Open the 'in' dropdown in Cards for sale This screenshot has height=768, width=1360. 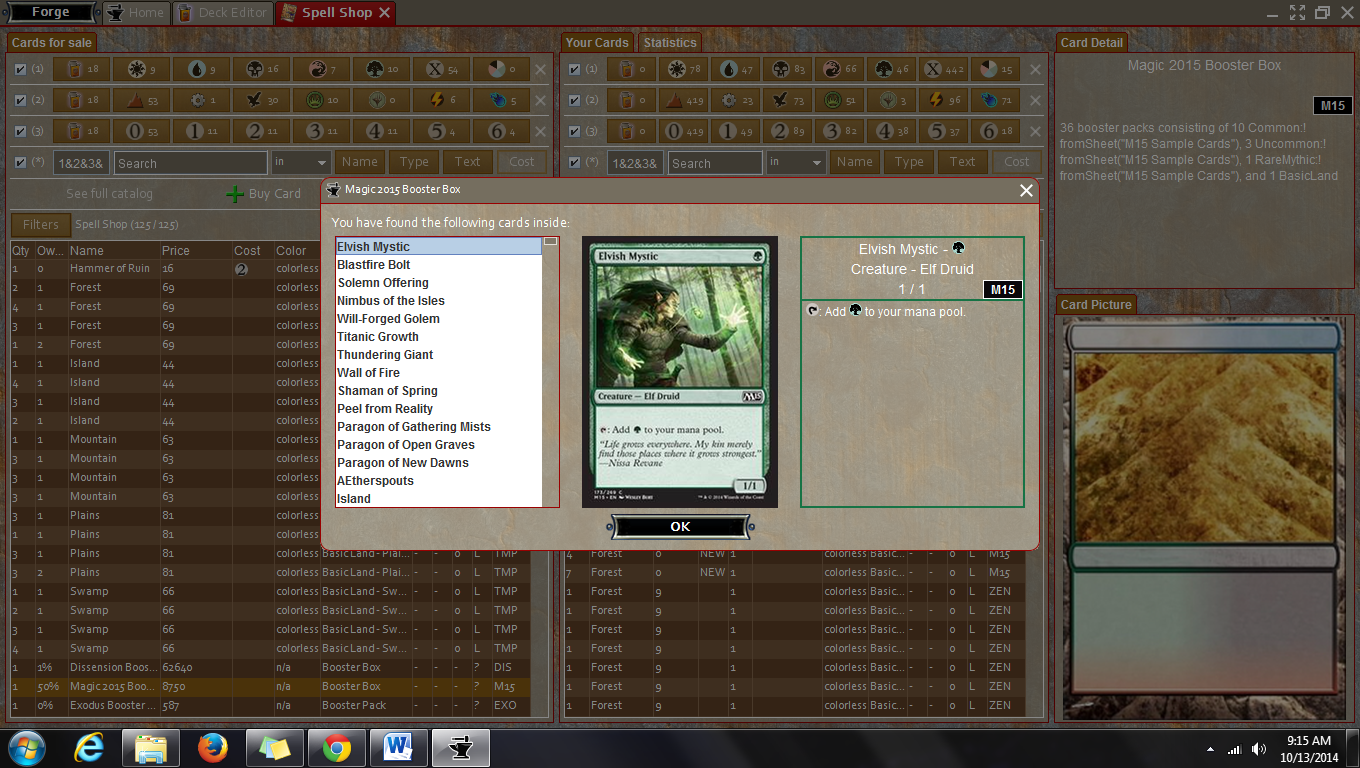point(300,162)
